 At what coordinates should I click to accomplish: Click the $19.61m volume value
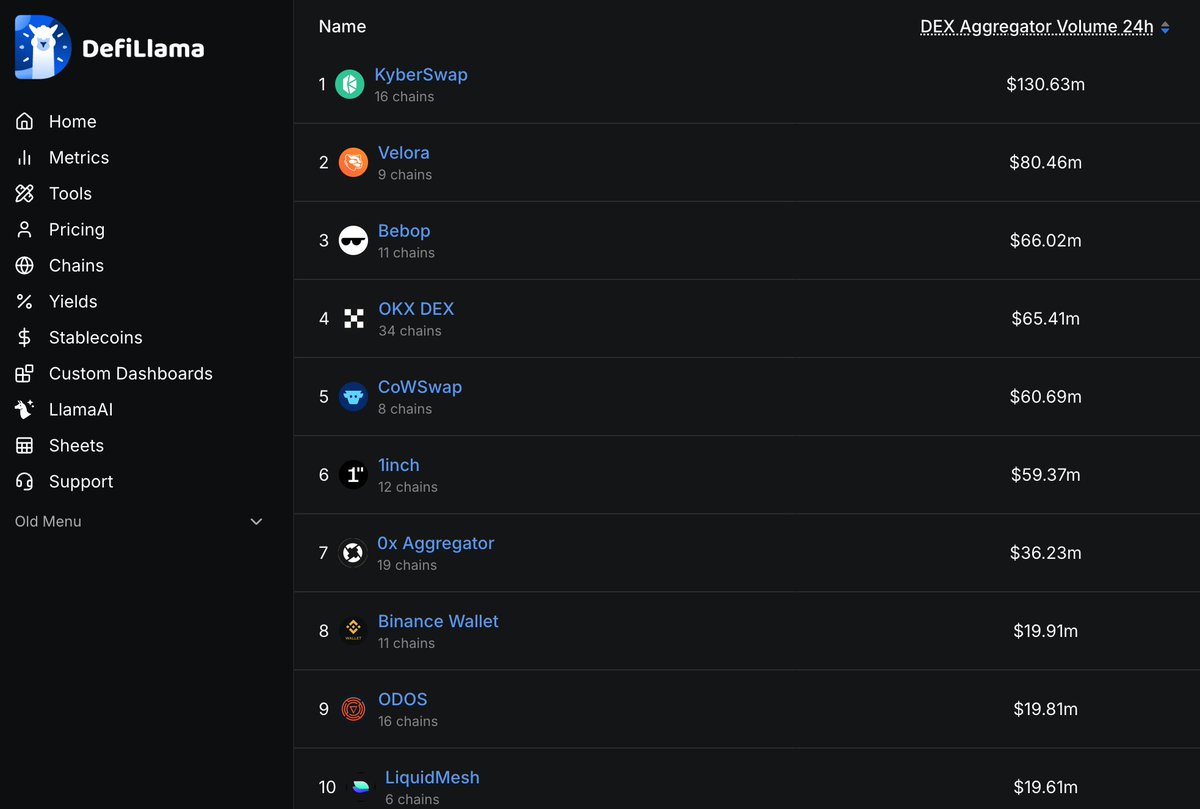click(x=1046, y=787)
